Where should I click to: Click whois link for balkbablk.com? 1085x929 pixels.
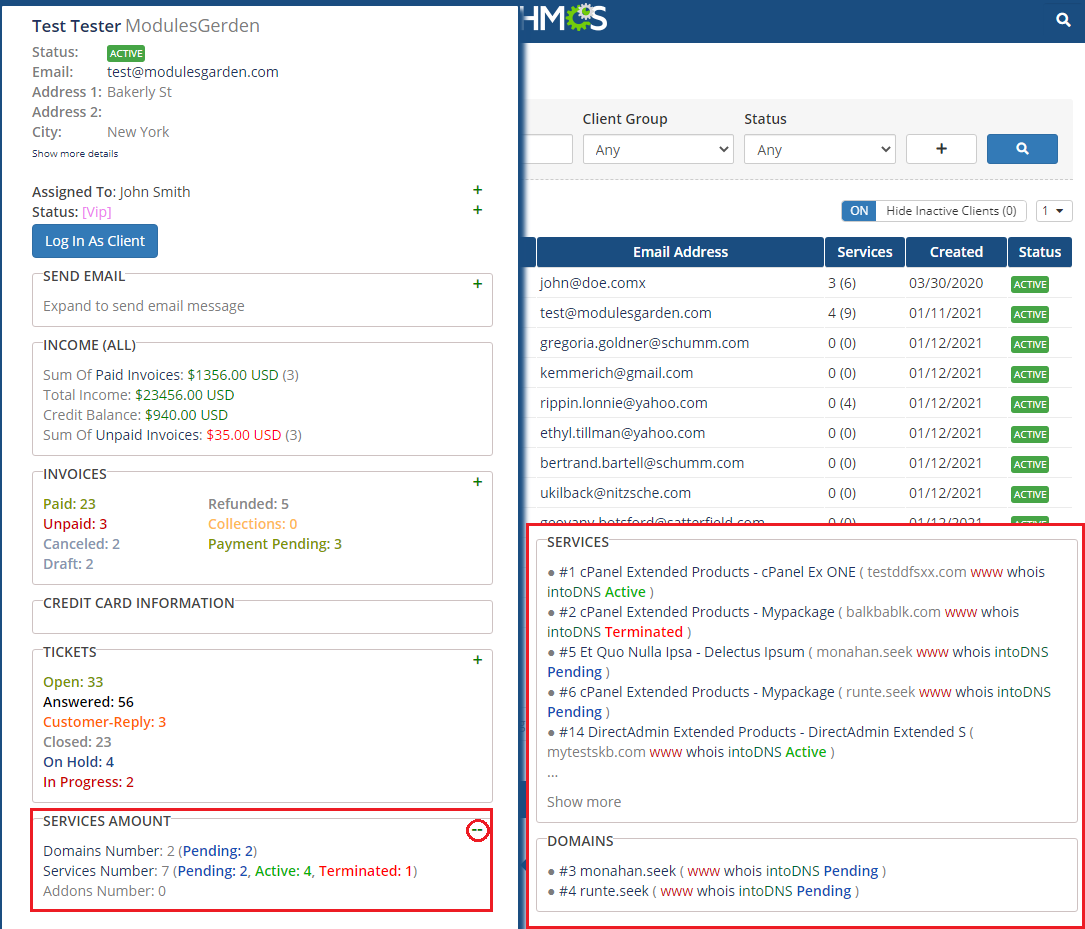click(x=1000, y=612)
